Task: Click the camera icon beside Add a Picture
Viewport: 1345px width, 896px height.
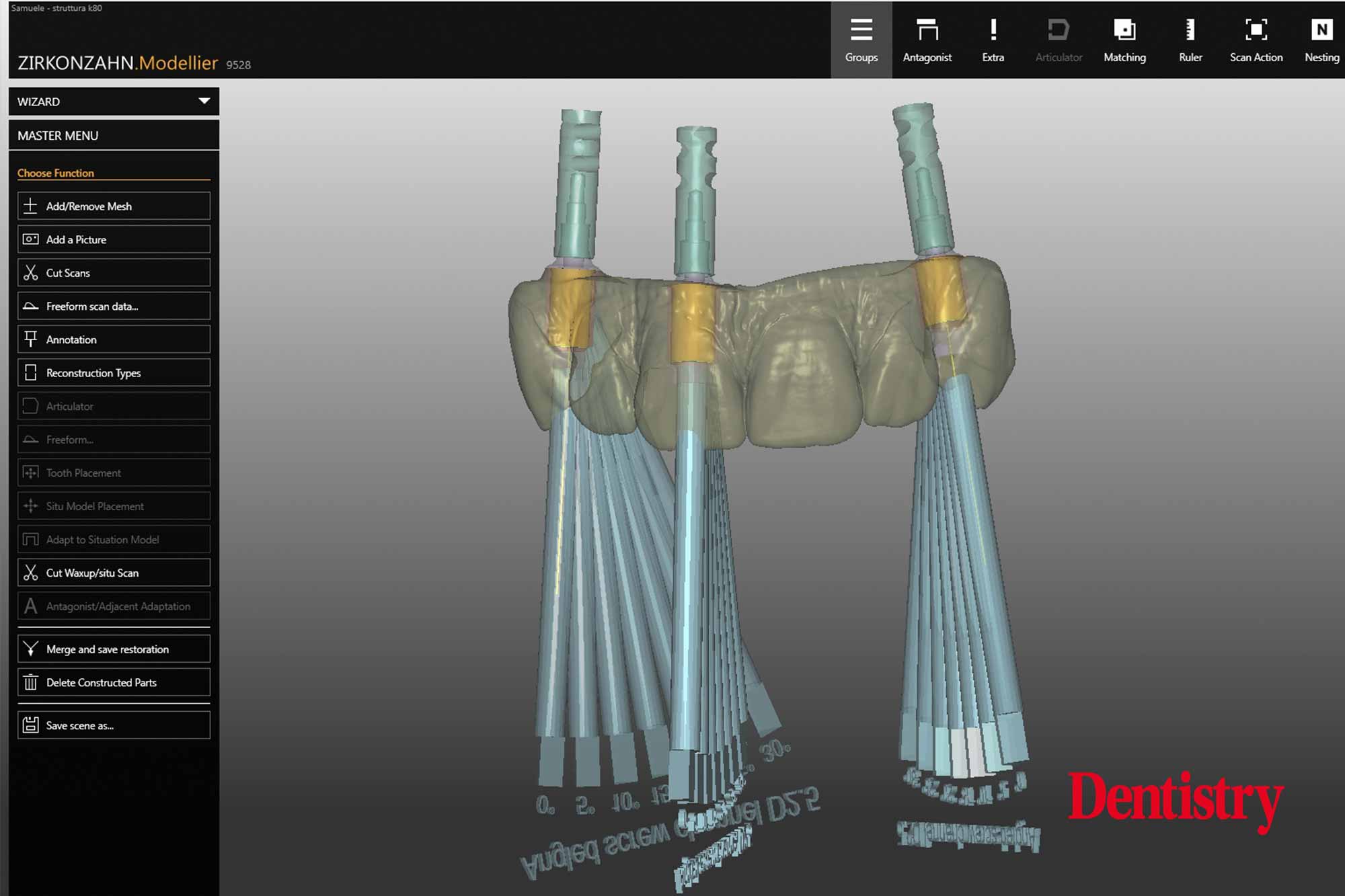Action: (x=30, y=239)
